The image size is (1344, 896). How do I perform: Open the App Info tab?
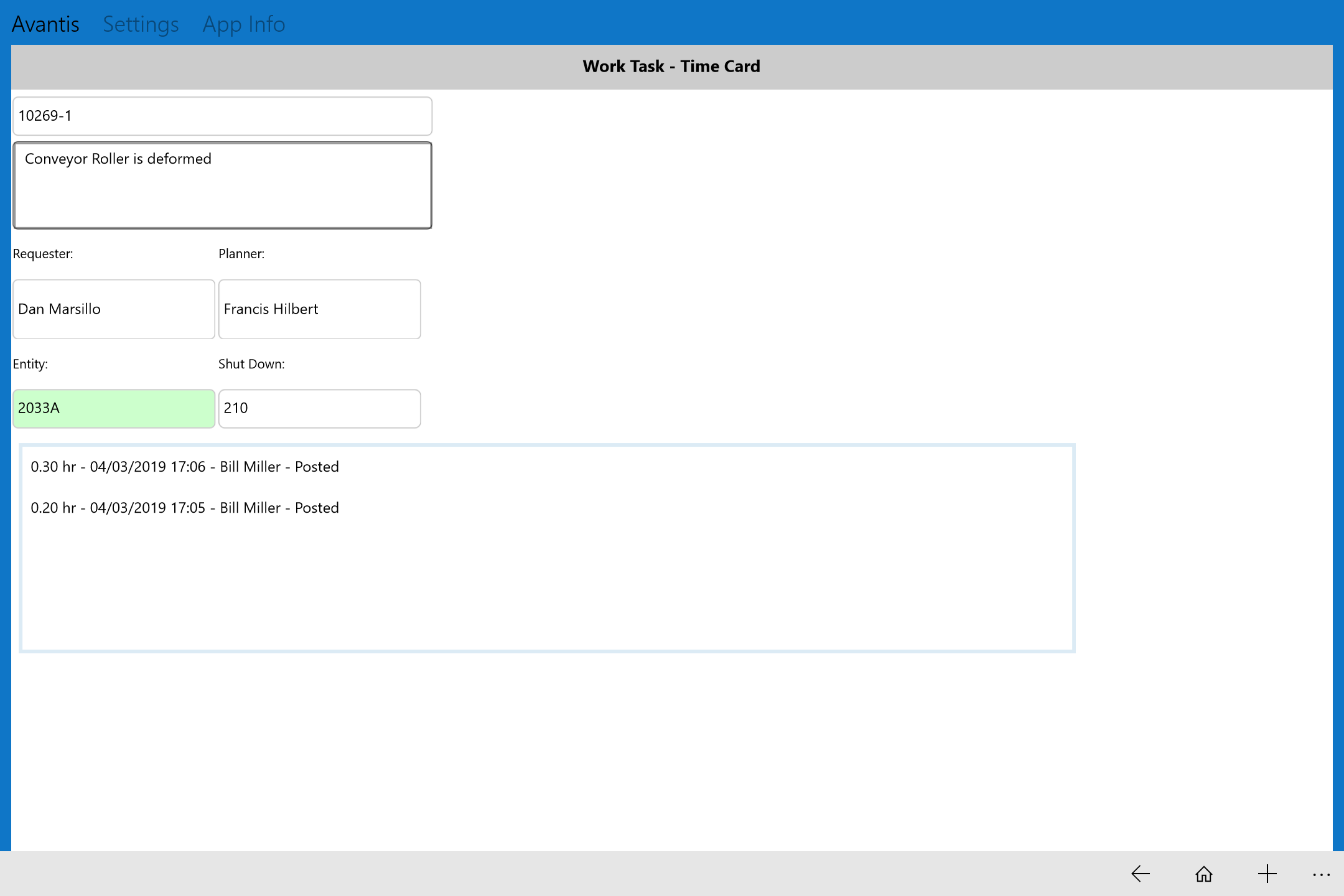(244, 24)
